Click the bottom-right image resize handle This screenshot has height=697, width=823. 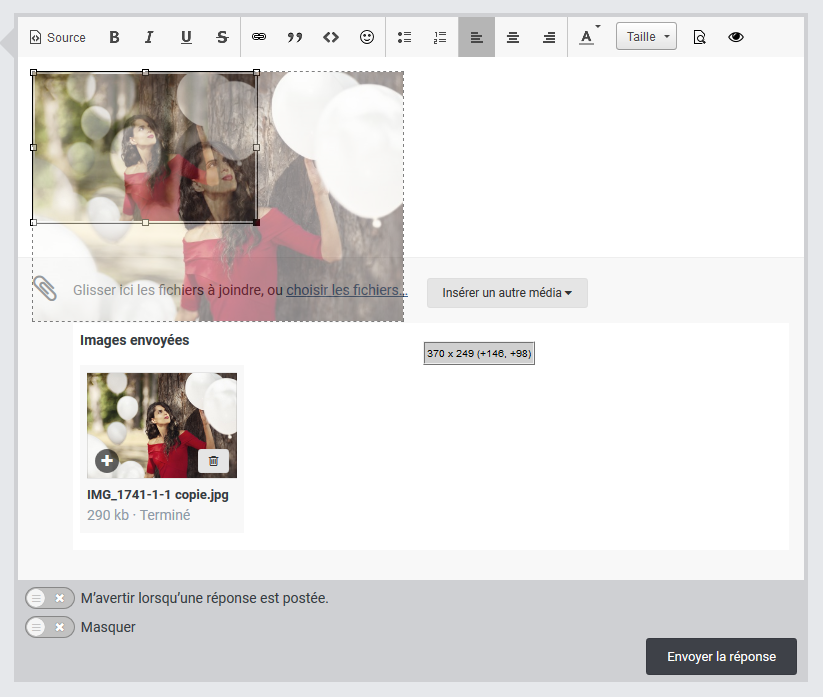[257, 223]
